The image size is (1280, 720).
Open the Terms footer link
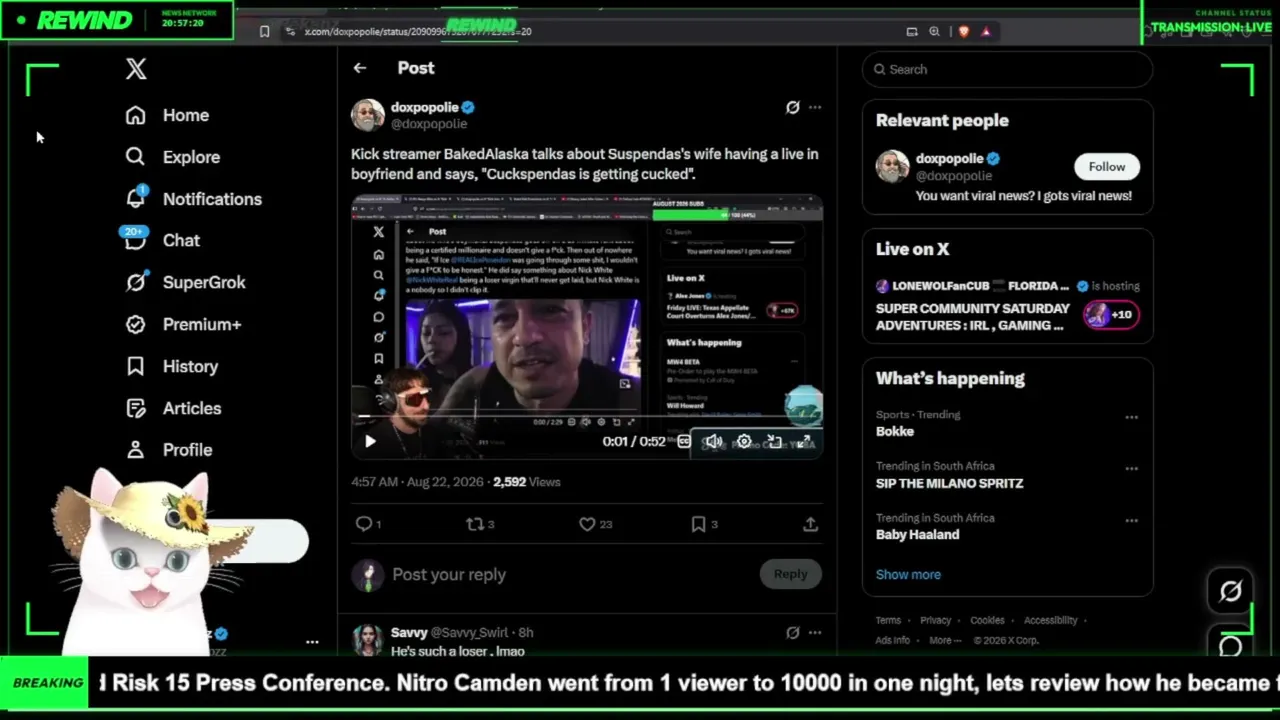point(888,620)
